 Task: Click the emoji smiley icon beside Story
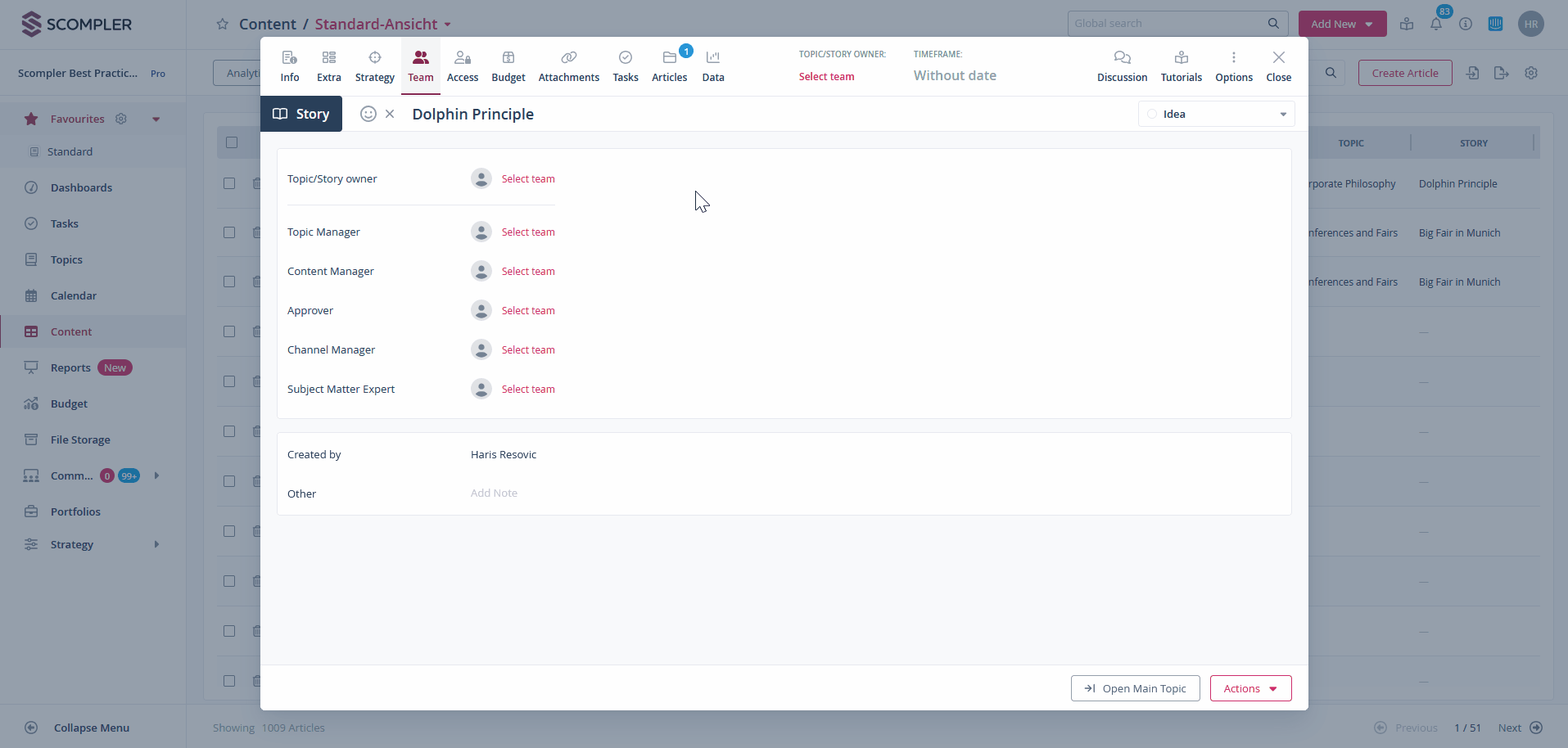pyautogui.click(x=368, y=114)
